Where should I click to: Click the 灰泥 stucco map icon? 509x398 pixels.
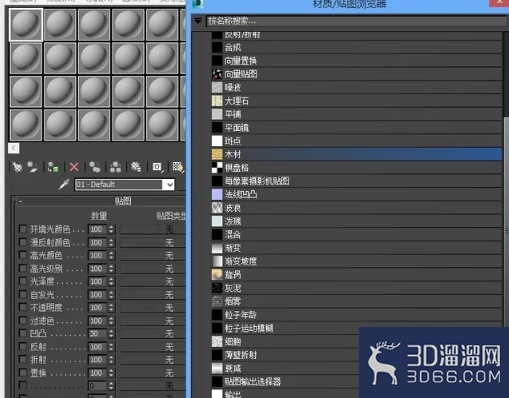pyautogui.click(x=217, y=288)
